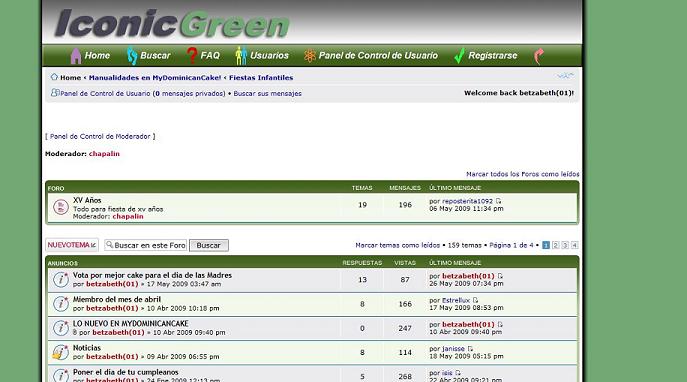Click the magnifier icon in forum search box
Viewport: 687px width, 382px height.
110,245
